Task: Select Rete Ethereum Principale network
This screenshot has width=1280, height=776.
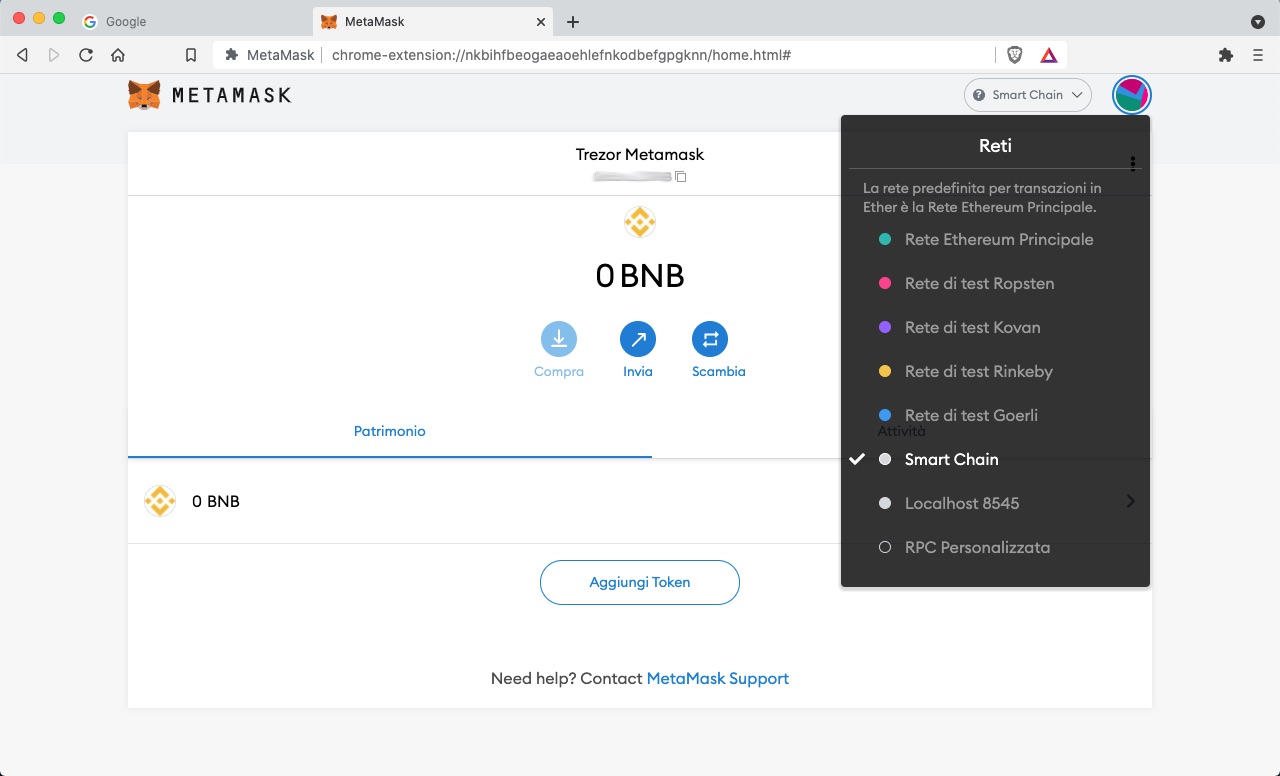Action: [x=995, y=239]
